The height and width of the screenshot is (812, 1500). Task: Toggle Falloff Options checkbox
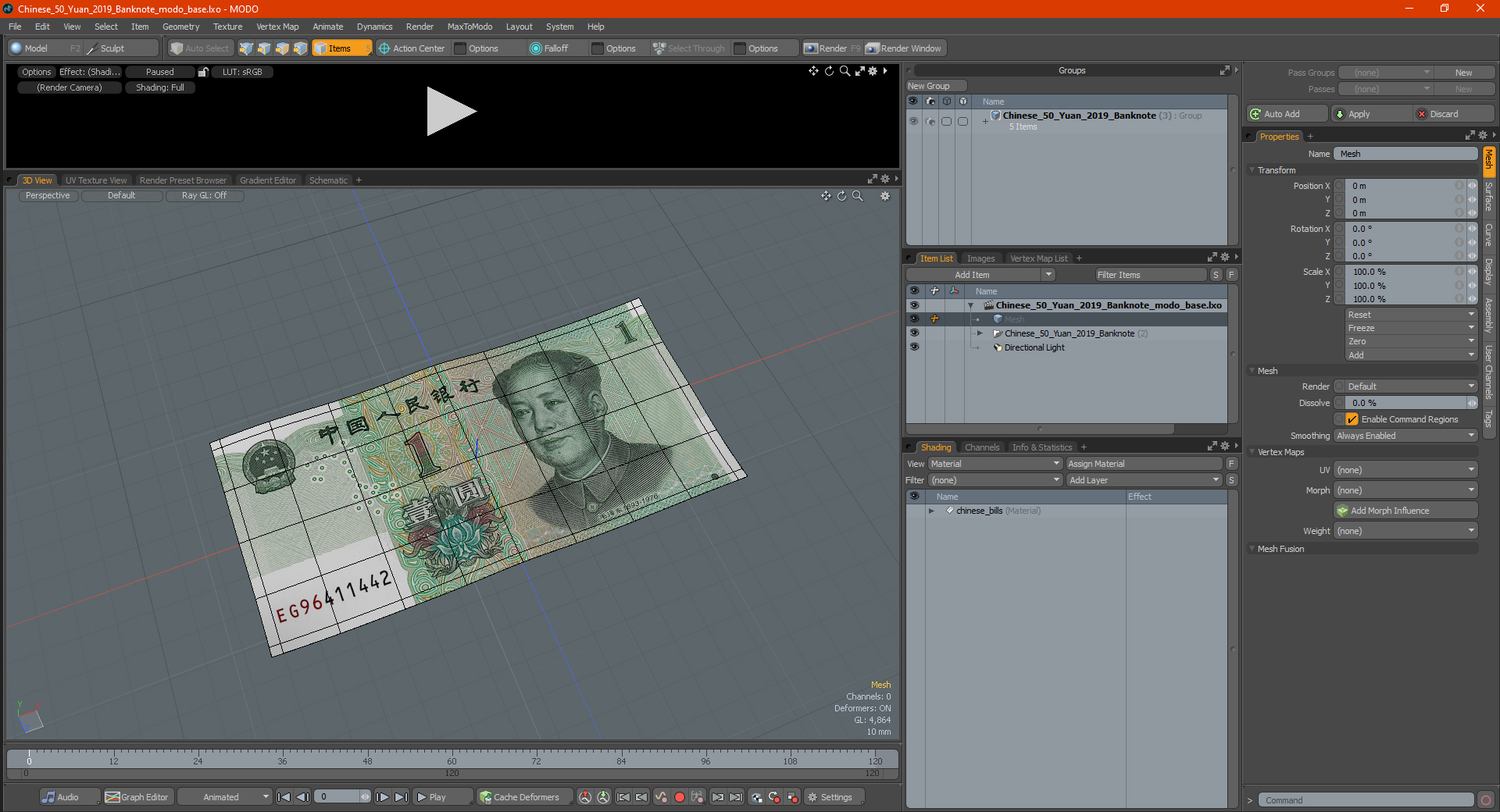click(598, 48)
